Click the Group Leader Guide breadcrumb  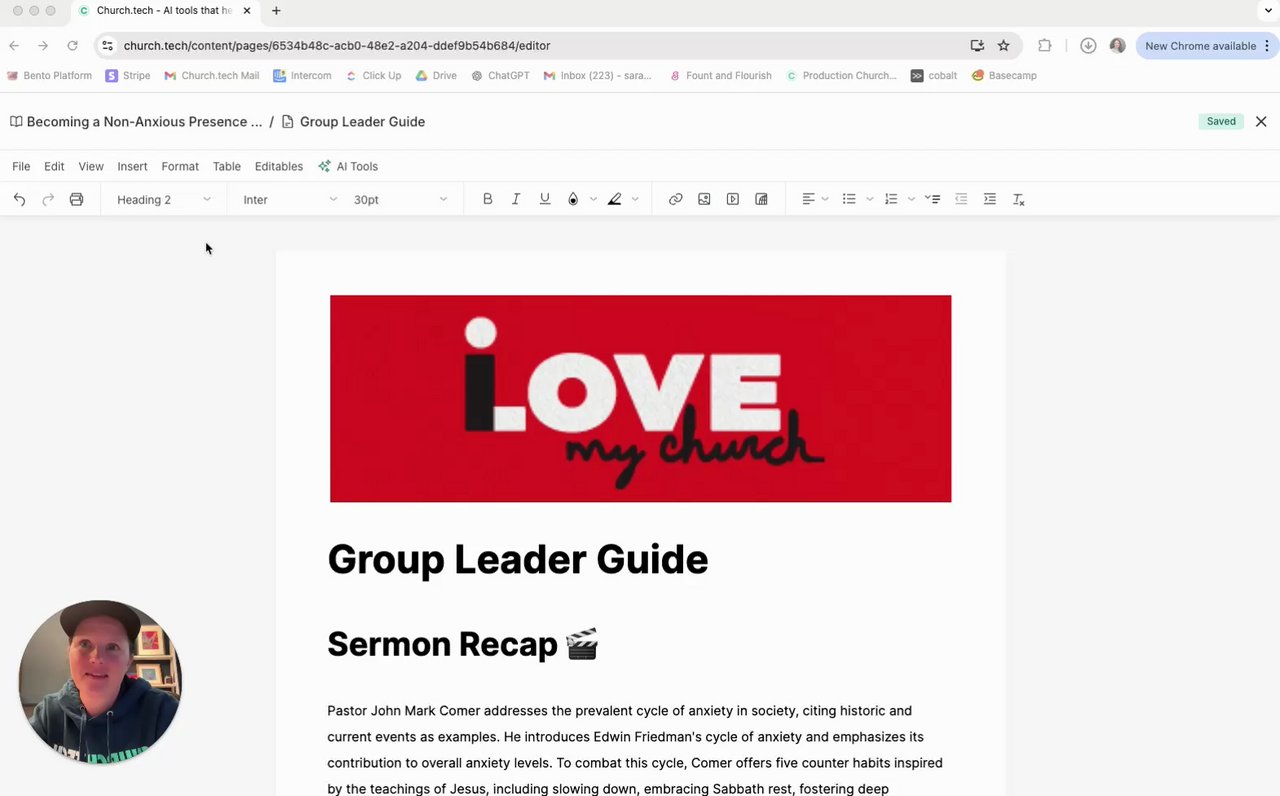tap(353, 121)
